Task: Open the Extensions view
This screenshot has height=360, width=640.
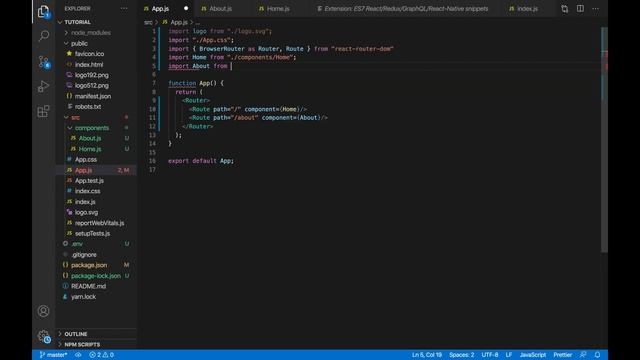Action: pos(43,111)
